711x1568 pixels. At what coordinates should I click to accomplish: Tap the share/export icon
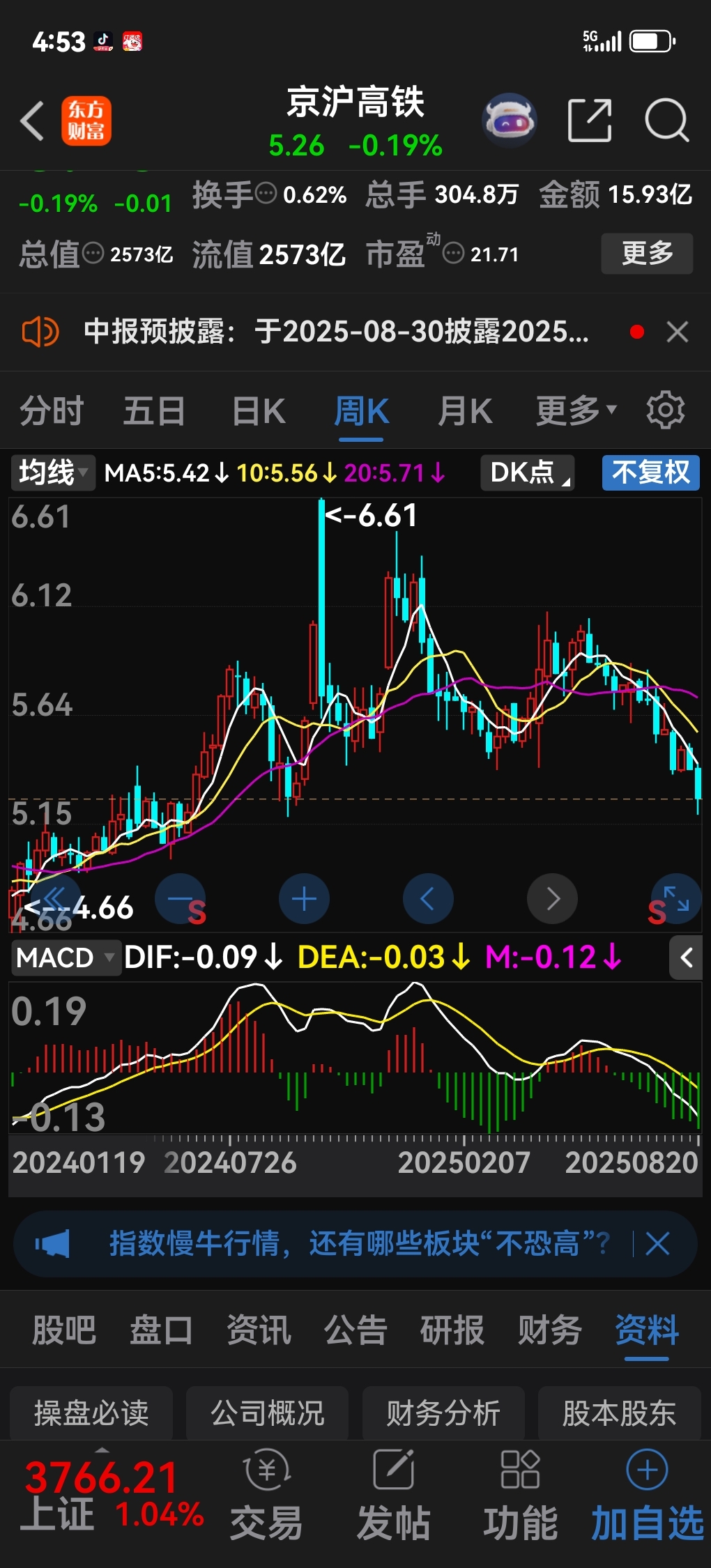(590, 120)
